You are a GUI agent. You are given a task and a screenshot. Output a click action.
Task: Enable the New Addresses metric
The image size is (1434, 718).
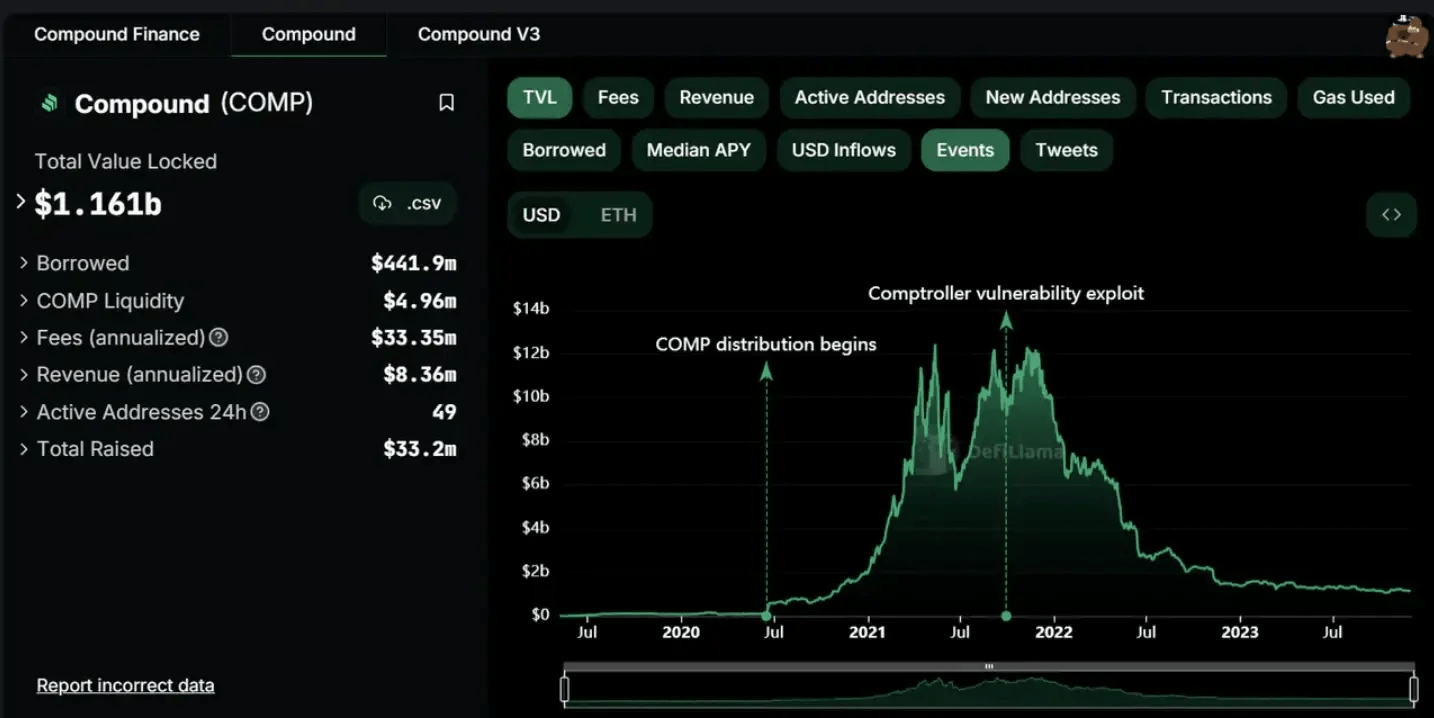(1053, 98)
